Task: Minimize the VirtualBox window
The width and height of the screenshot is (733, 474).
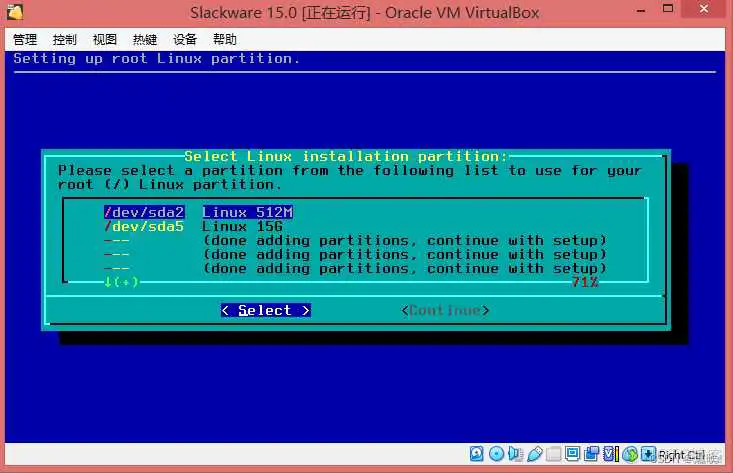Action: click(x=641, y=10)
